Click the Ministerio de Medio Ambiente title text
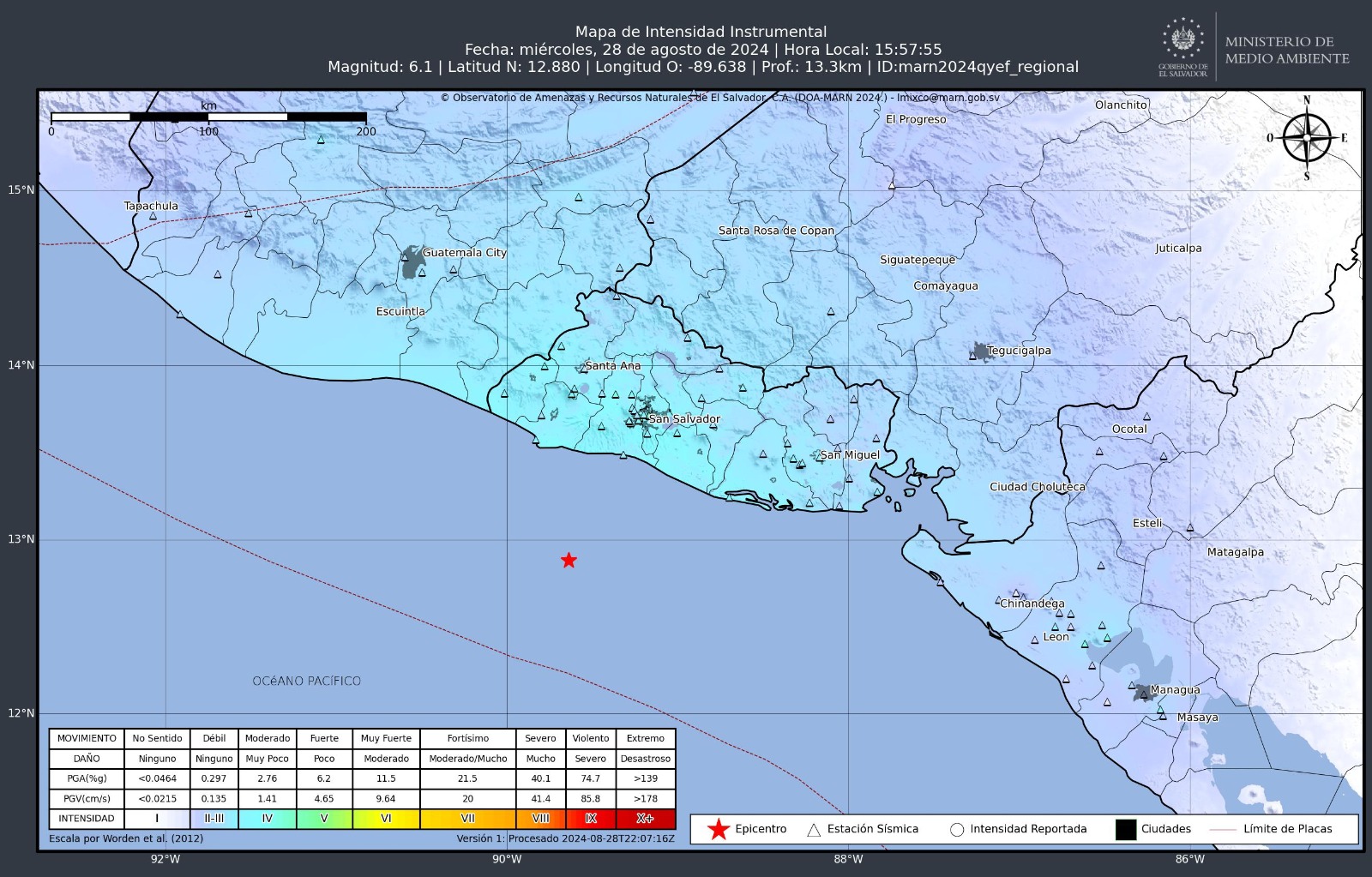Screen dimensions: 1372x877 pos(1286,50)
